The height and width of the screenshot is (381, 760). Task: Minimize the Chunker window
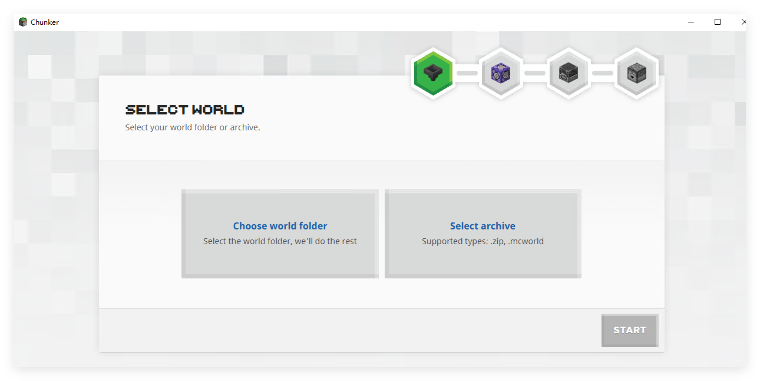click(x=691, y=22)
